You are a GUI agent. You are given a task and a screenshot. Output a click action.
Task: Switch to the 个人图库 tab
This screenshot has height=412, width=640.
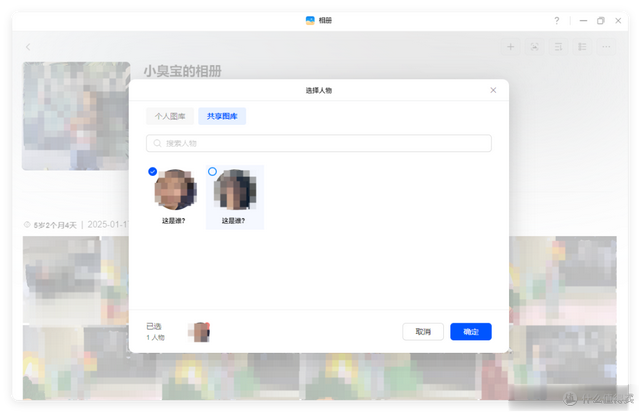[x=170, y=116]
